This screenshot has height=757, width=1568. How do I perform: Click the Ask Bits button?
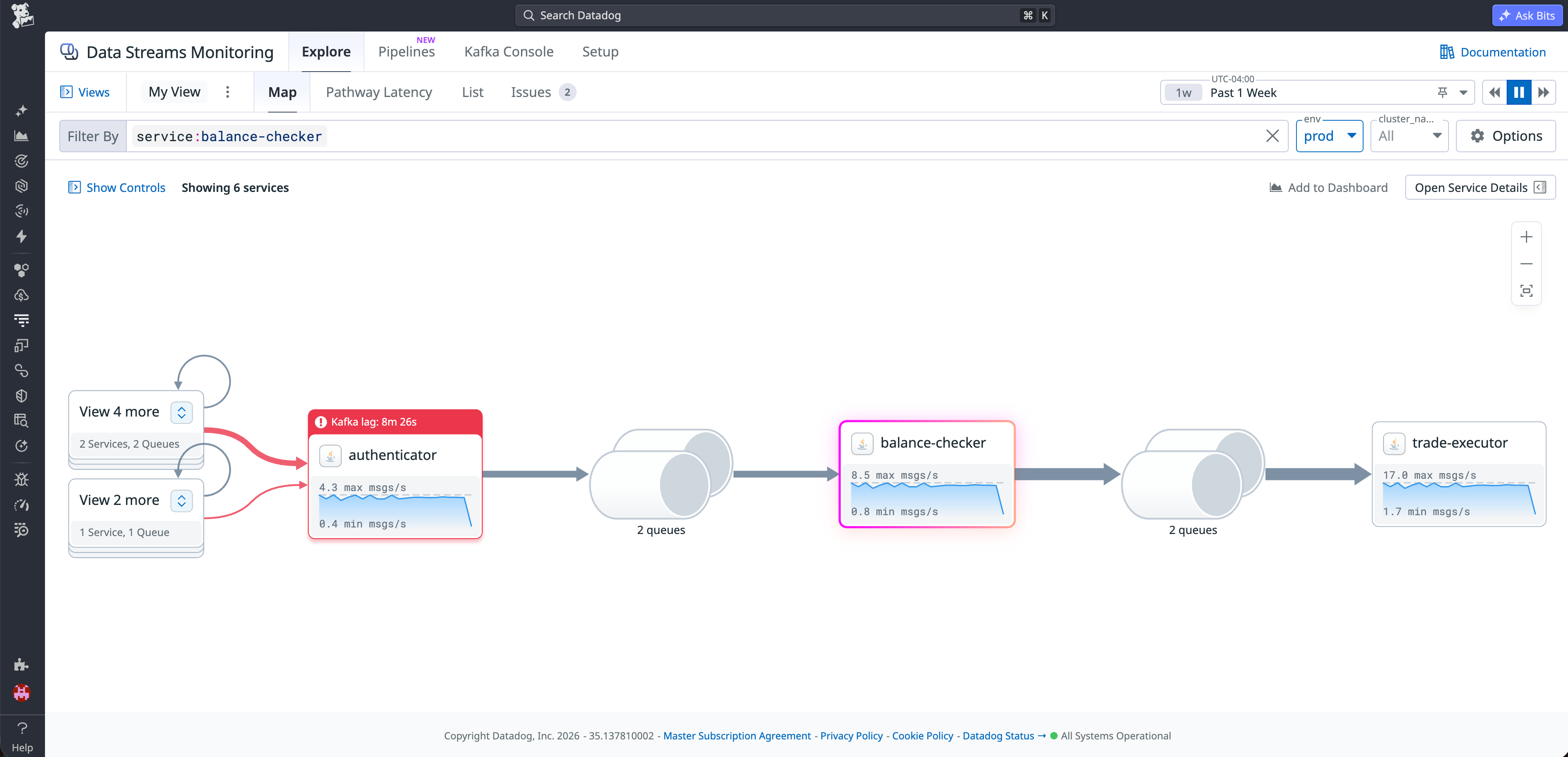tap(1527, 15)
